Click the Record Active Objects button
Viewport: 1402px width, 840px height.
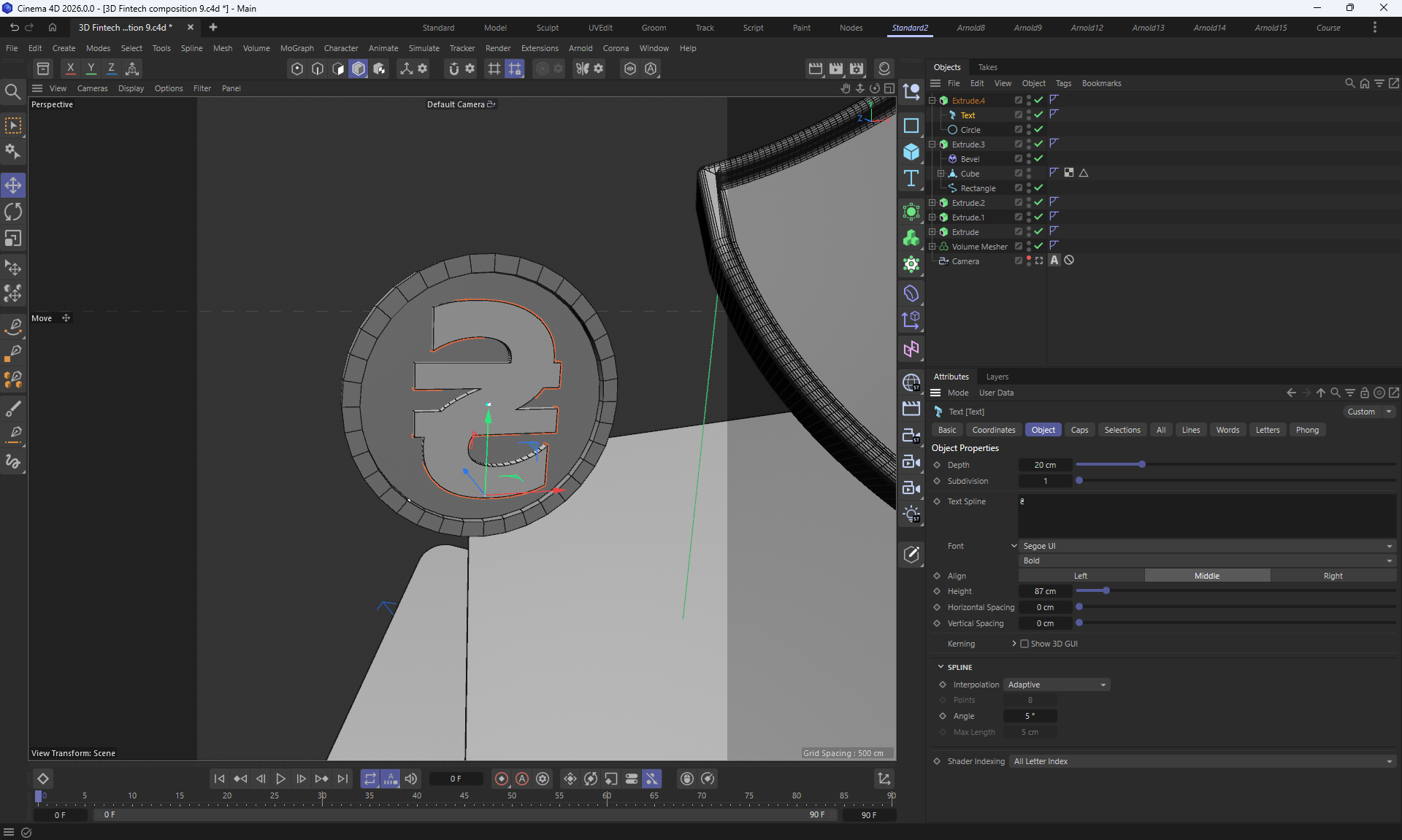(501, 779)
